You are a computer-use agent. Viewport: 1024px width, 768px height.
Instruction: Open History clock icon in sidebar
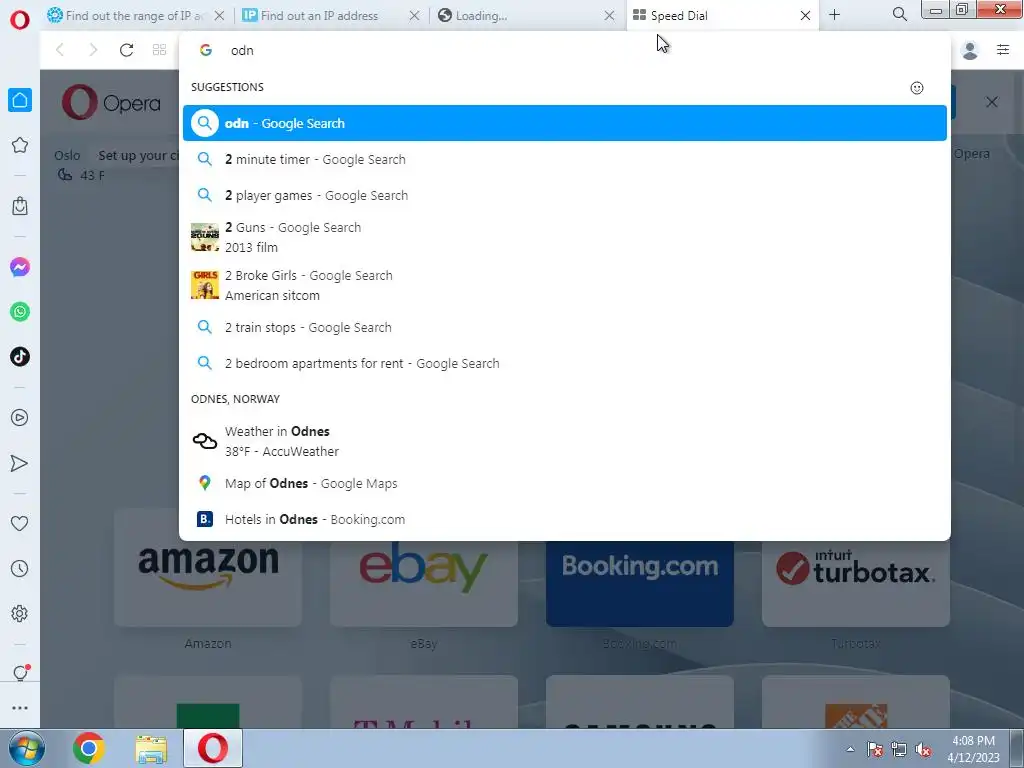(20, 569)
